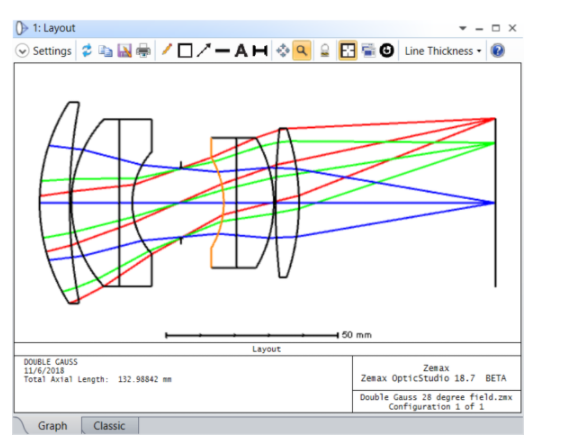Toggle the highlighted zoom magnifier tool
Viewport: 574px width, 445px height.
[302, 51]
